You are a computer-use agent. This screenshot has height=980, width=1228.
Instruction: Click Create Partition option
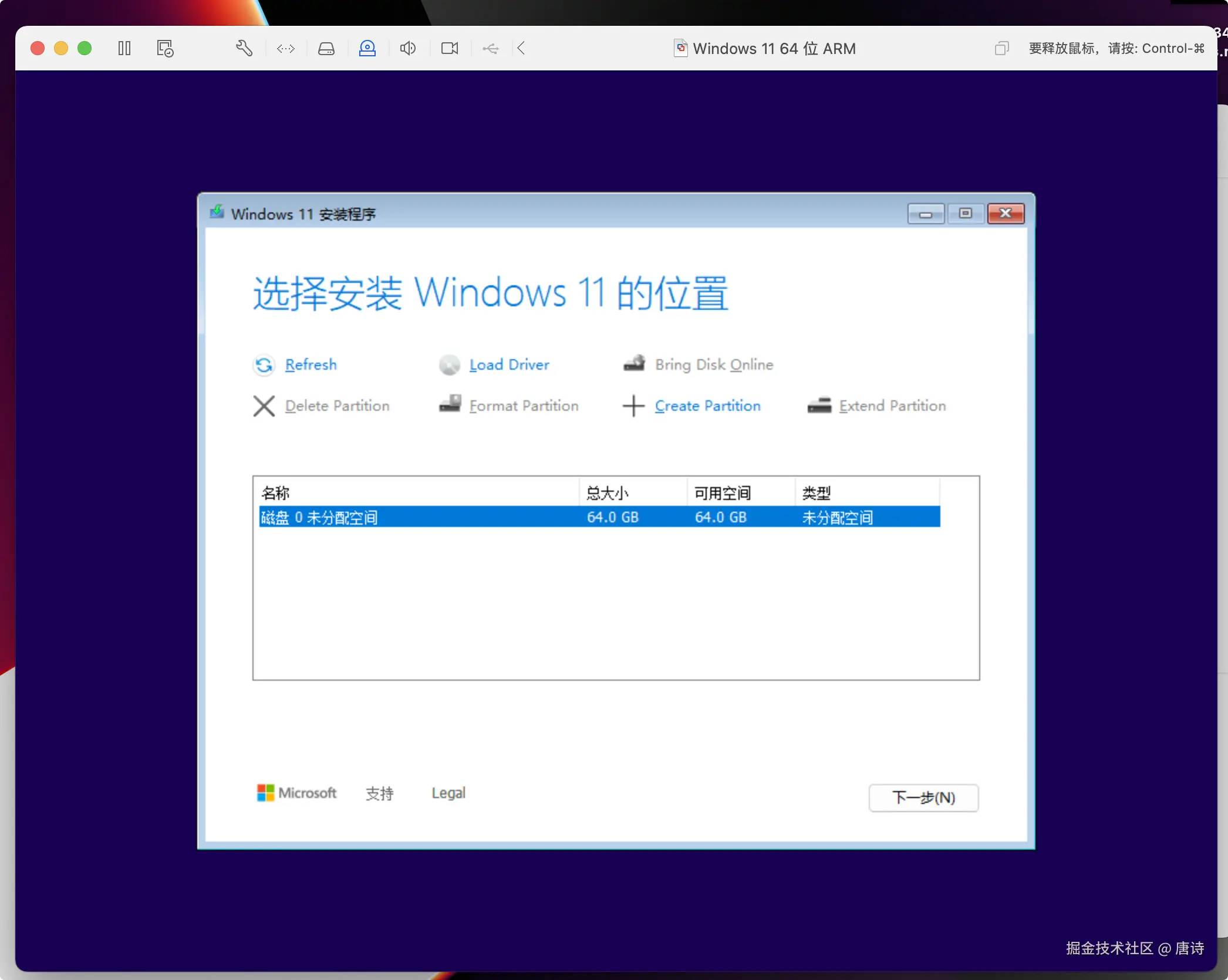tap(707, 405)
